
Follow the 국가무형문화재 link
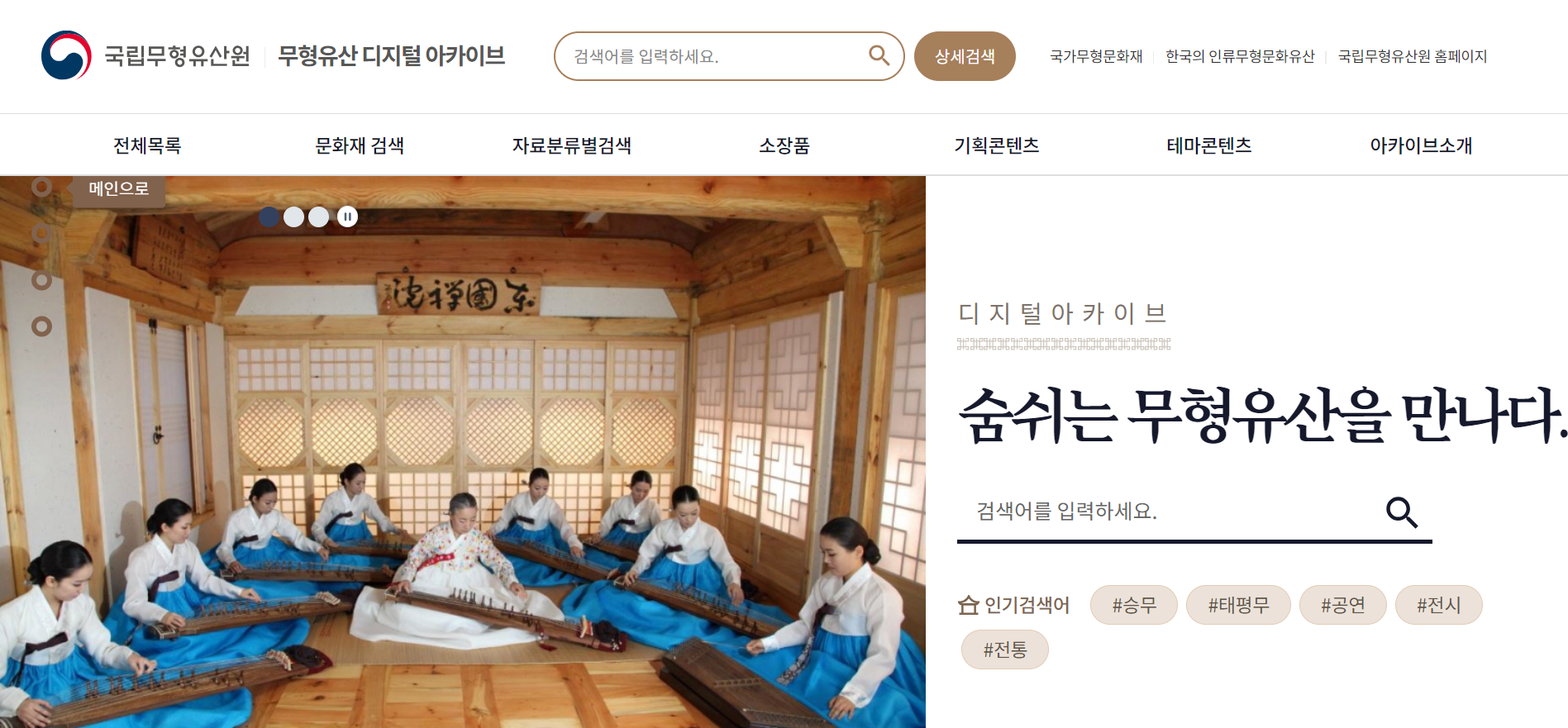point(1096,56)
